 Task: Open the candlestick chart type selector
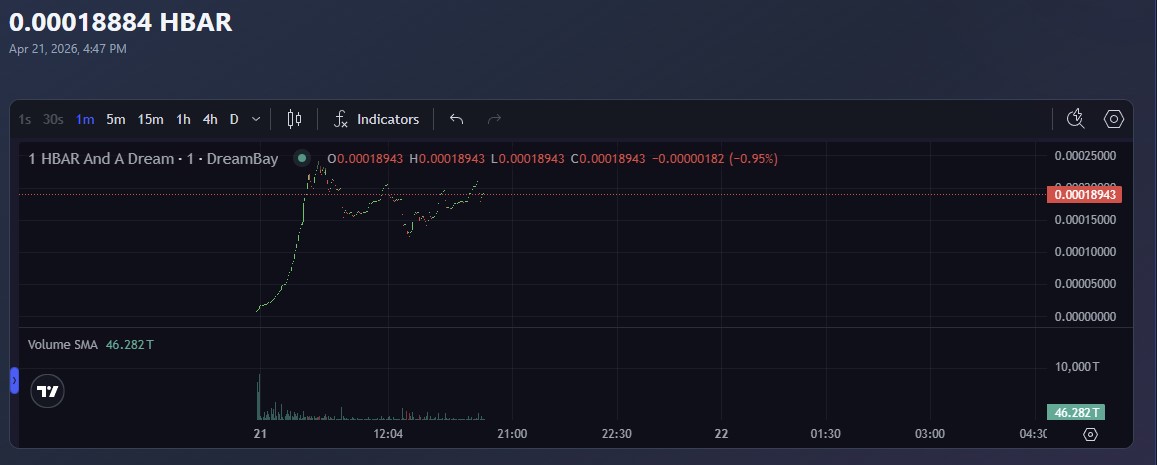[x=294, y=119]
